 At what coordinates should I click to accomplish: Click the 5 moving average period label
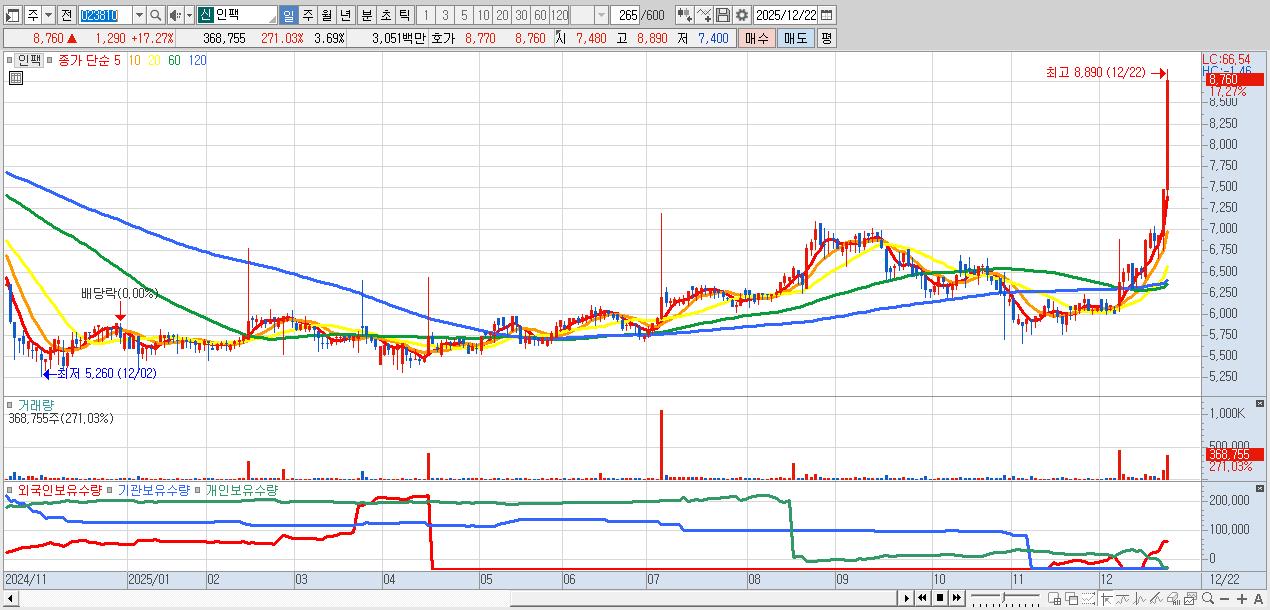118,60
